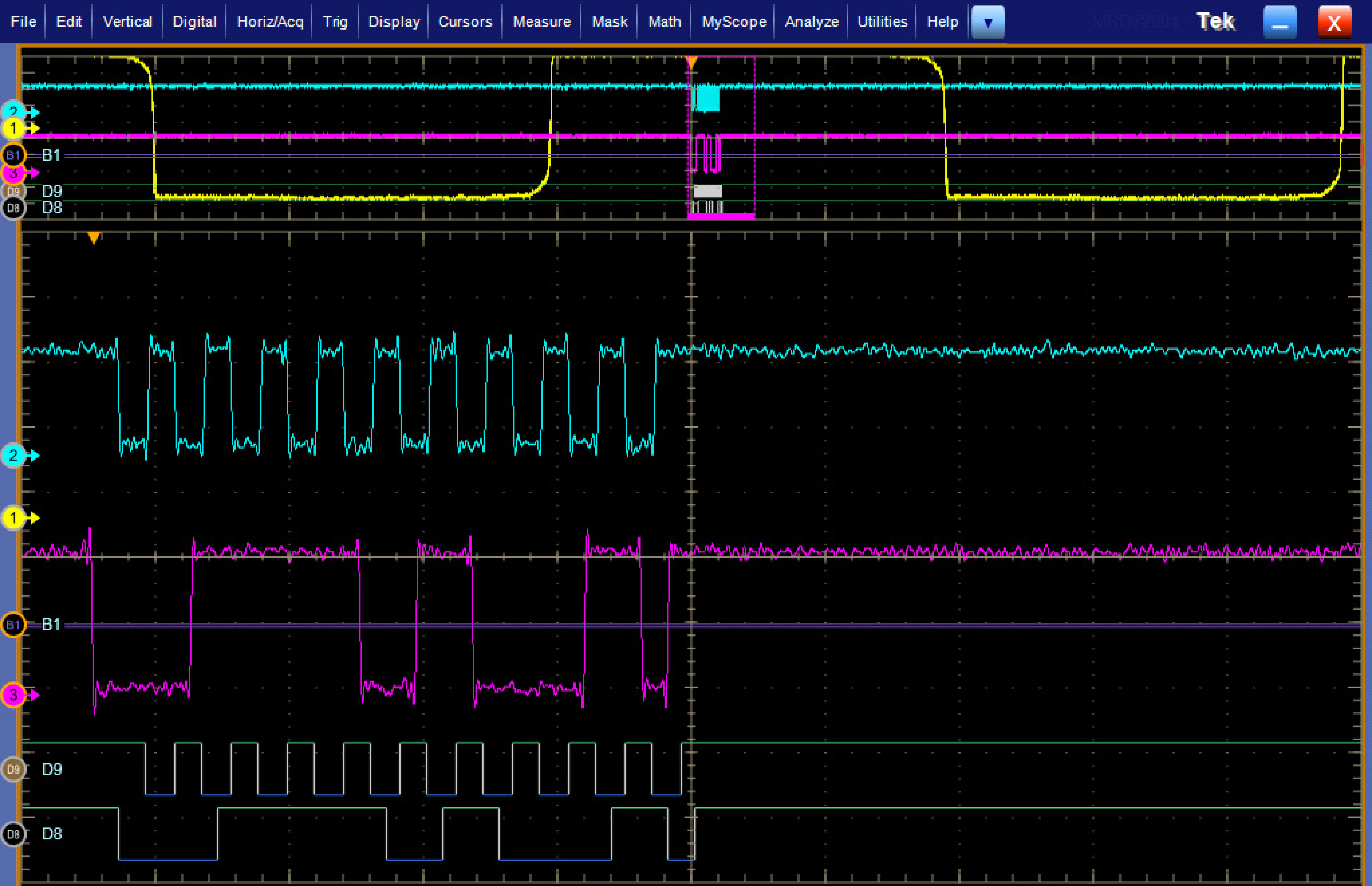Viewport: 1372px width, 886px height.
Task: Click the B1 bus label icon
Action: (x=13, y=624)
